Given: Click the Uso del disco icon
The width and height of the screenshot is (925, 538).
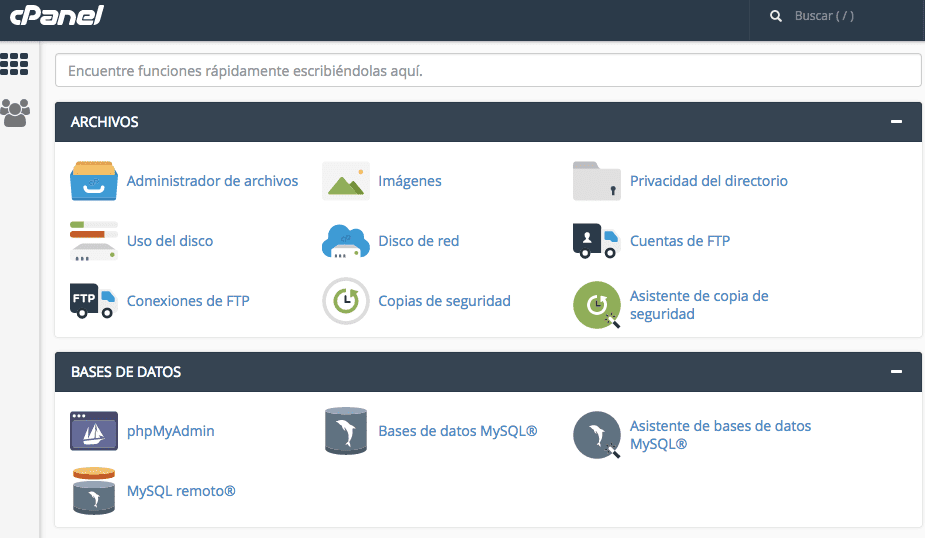Looking at the screenshot, I should click(94, 241).
